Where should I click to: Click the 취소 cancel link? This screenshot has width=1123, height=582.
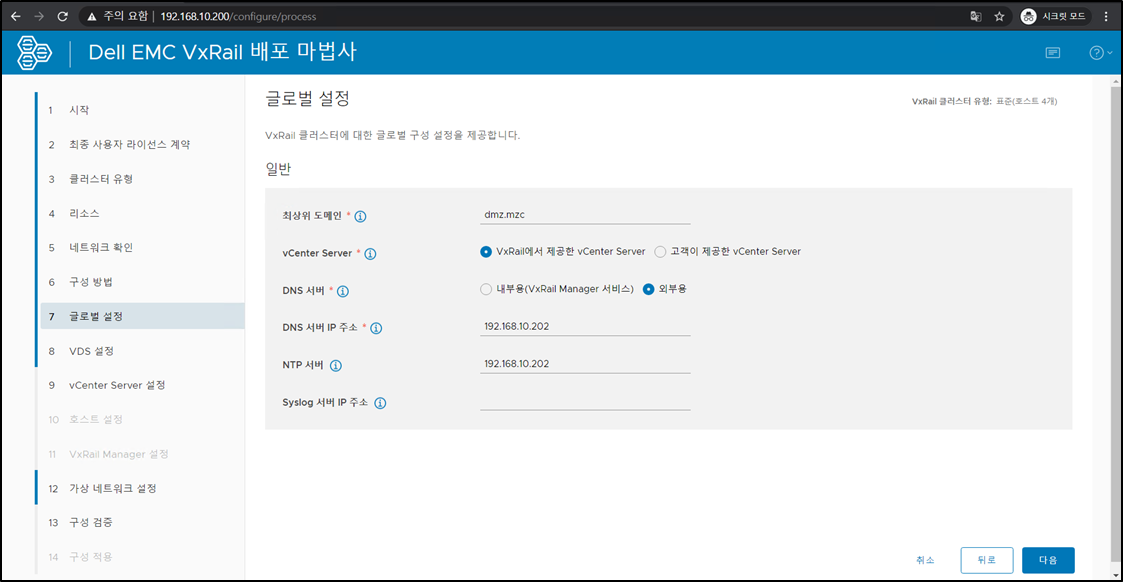(925, 560)
